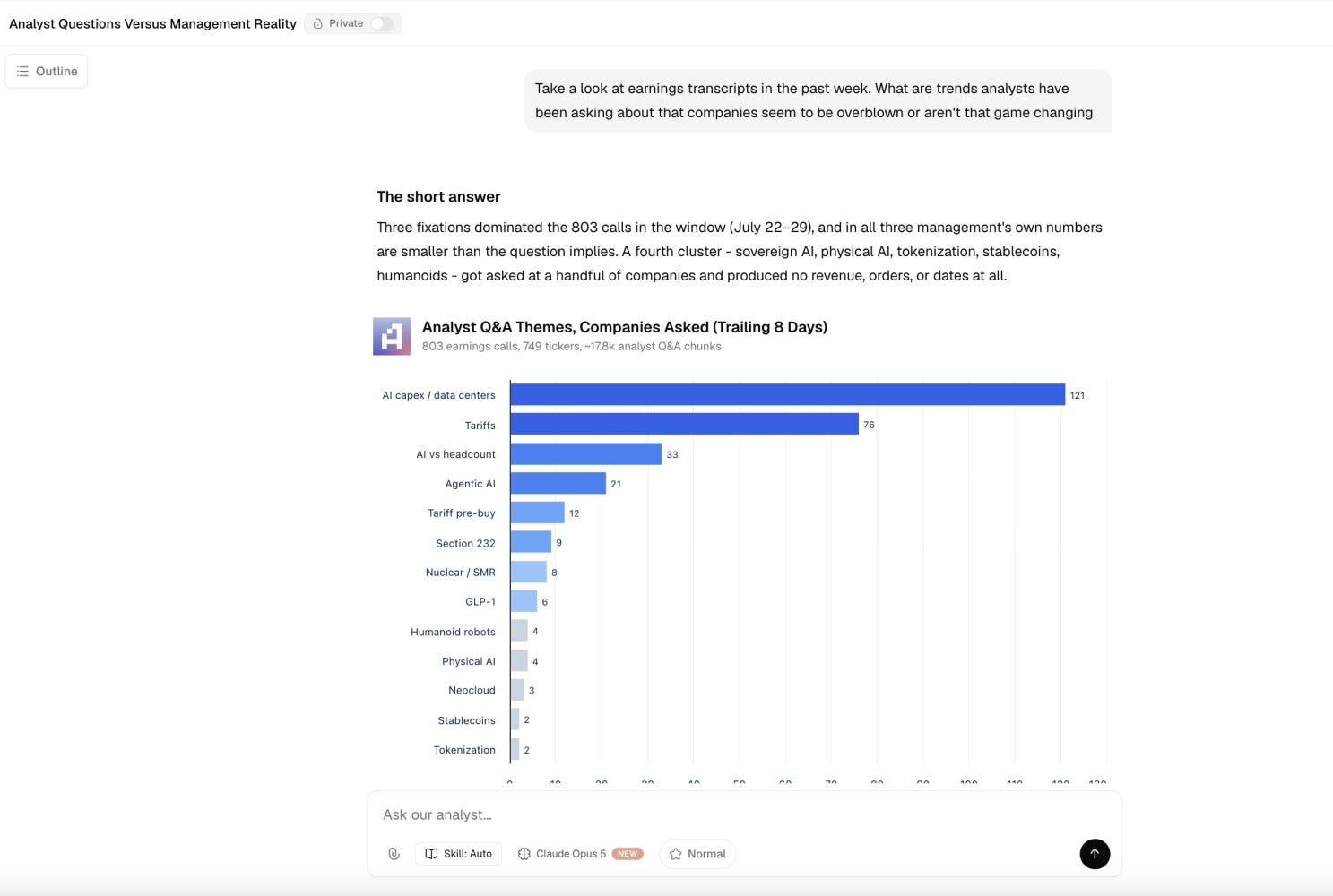
Task: Click the chart's logo icon
Action: (x=392, y=337)
